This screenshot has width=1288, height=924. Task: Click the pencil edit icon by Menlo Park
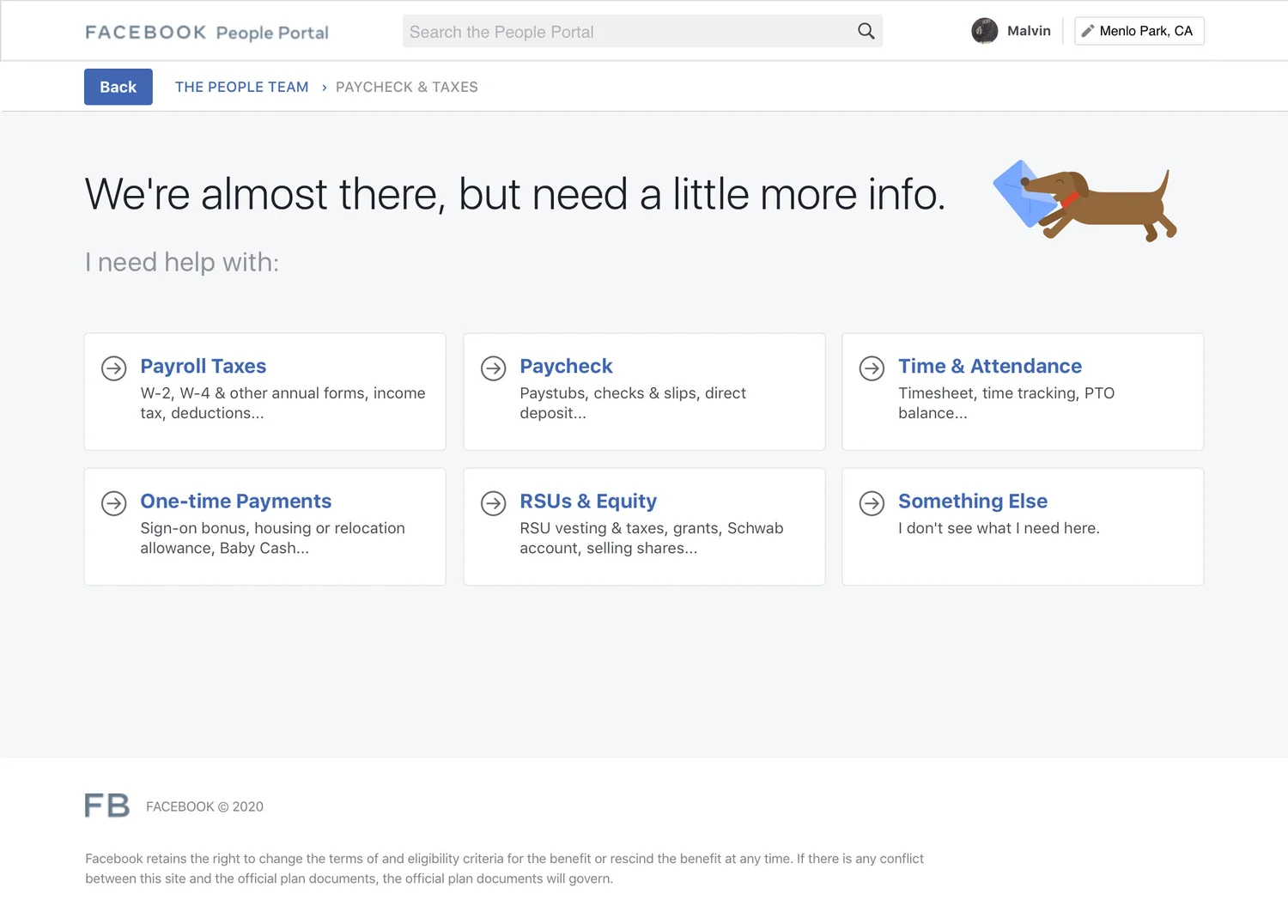pos(1087,31)
